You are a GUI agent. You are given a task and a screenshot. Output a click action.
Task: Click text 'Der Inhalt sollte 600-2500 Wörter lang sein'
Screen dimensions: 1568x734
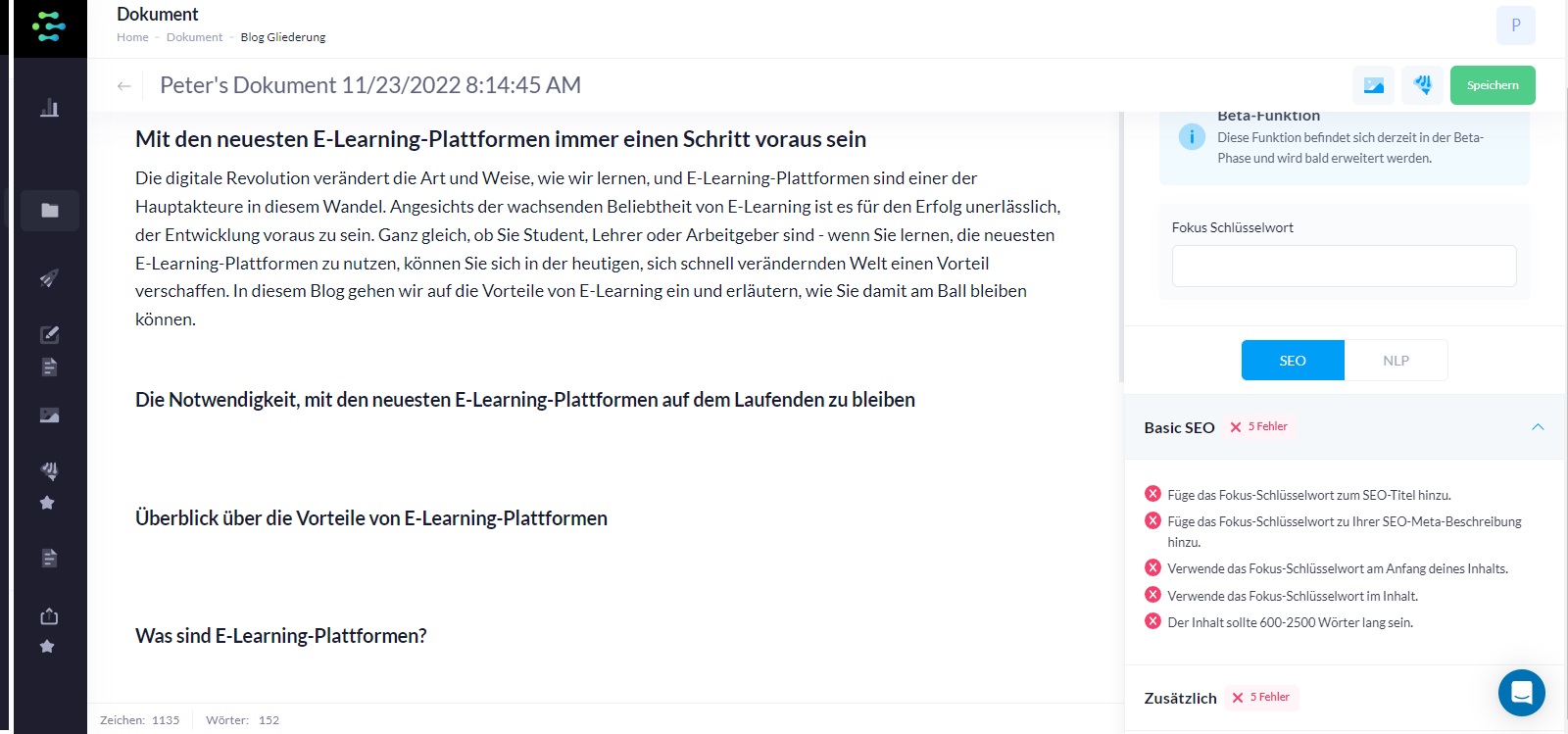pyautogui.click(x=1290, y=622)
